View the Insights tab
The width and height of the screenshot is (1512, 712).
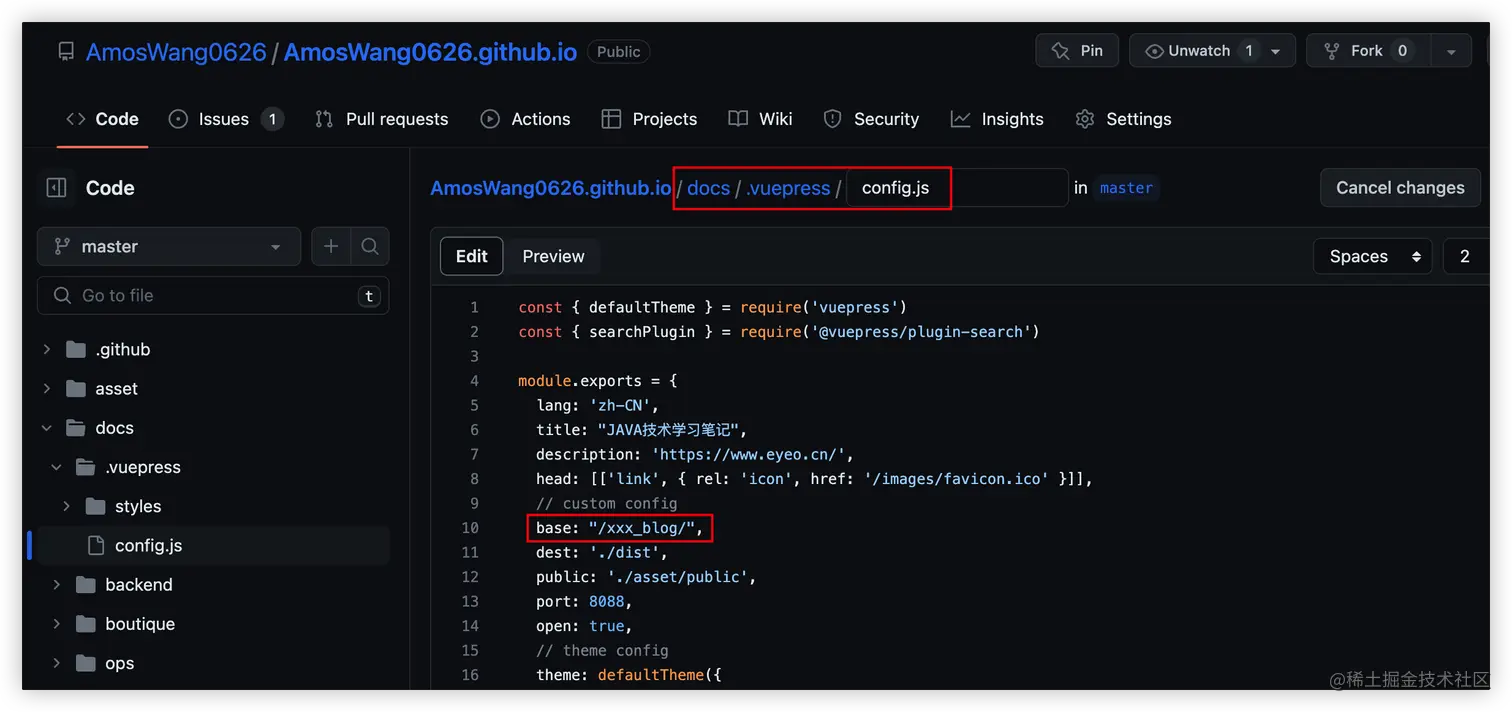(x=997, y=119)
